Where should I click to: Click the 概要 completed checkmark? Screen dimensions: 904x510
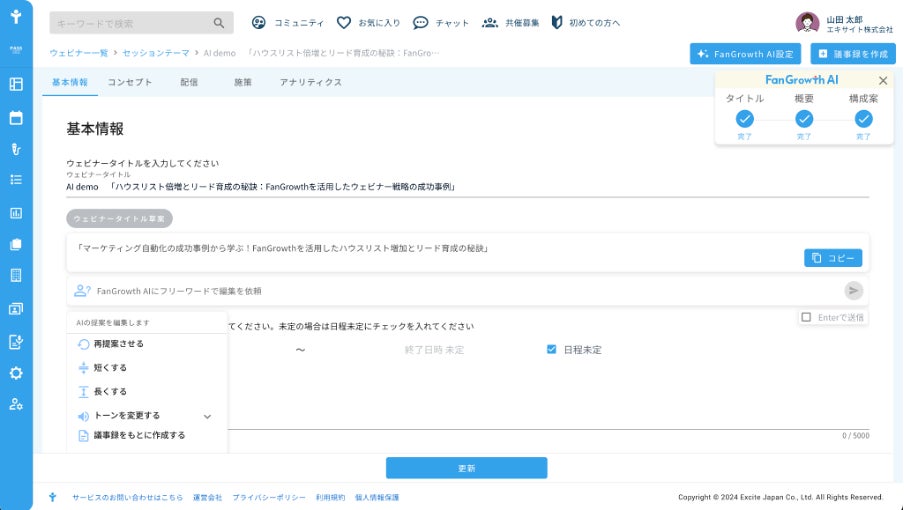coord(804,119)
